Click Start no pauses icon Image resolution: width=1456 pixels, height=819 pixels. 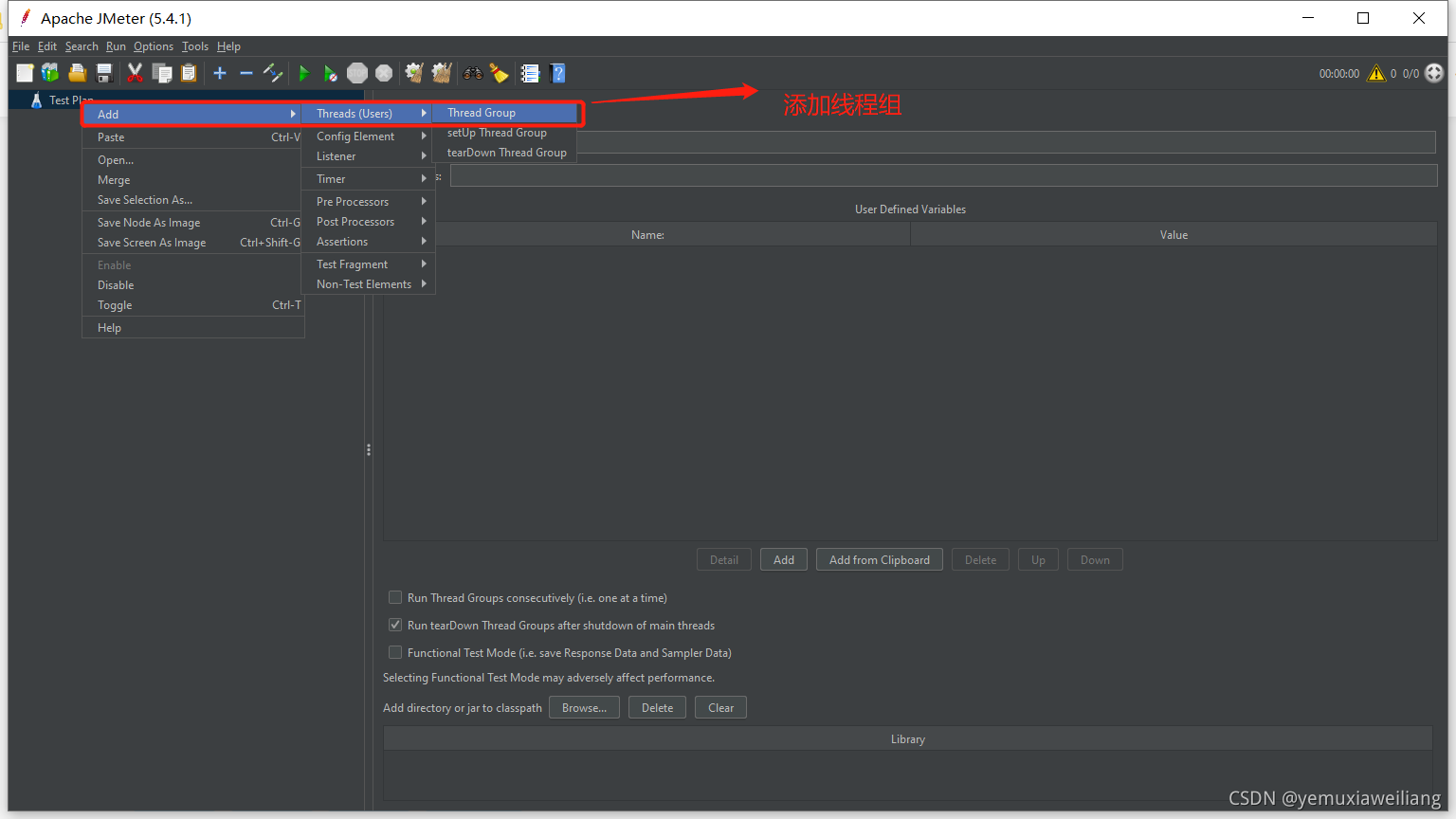pyautogui.click(x=330, y=73)
